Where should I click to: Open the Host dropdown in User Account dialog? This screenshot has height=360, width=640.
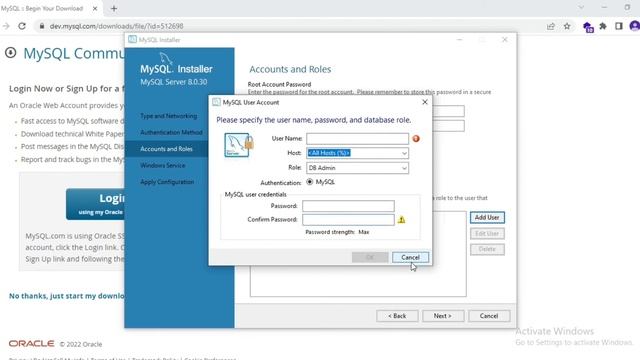click(404, 153)
